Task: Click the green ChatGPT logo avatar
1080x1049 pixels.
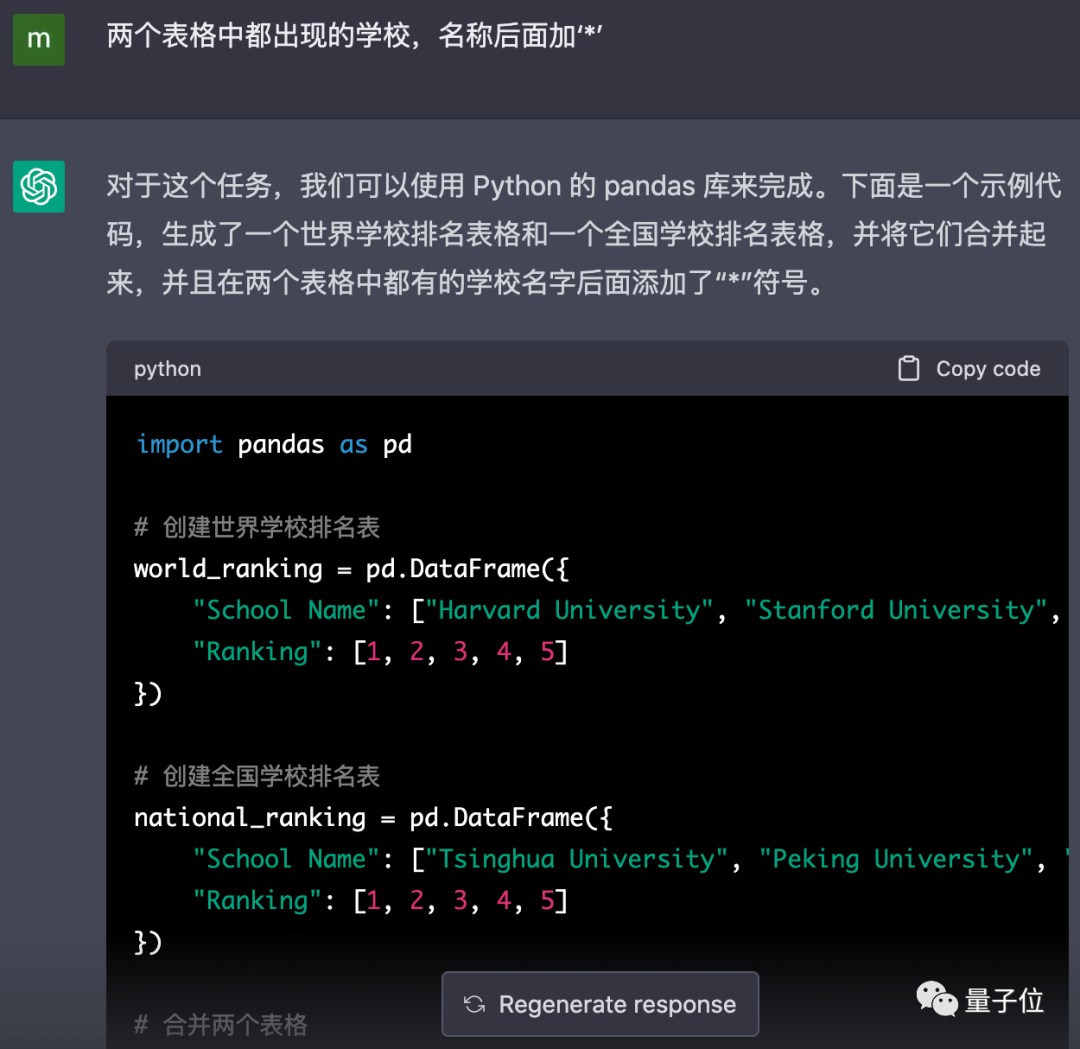Action: point(38,187)
